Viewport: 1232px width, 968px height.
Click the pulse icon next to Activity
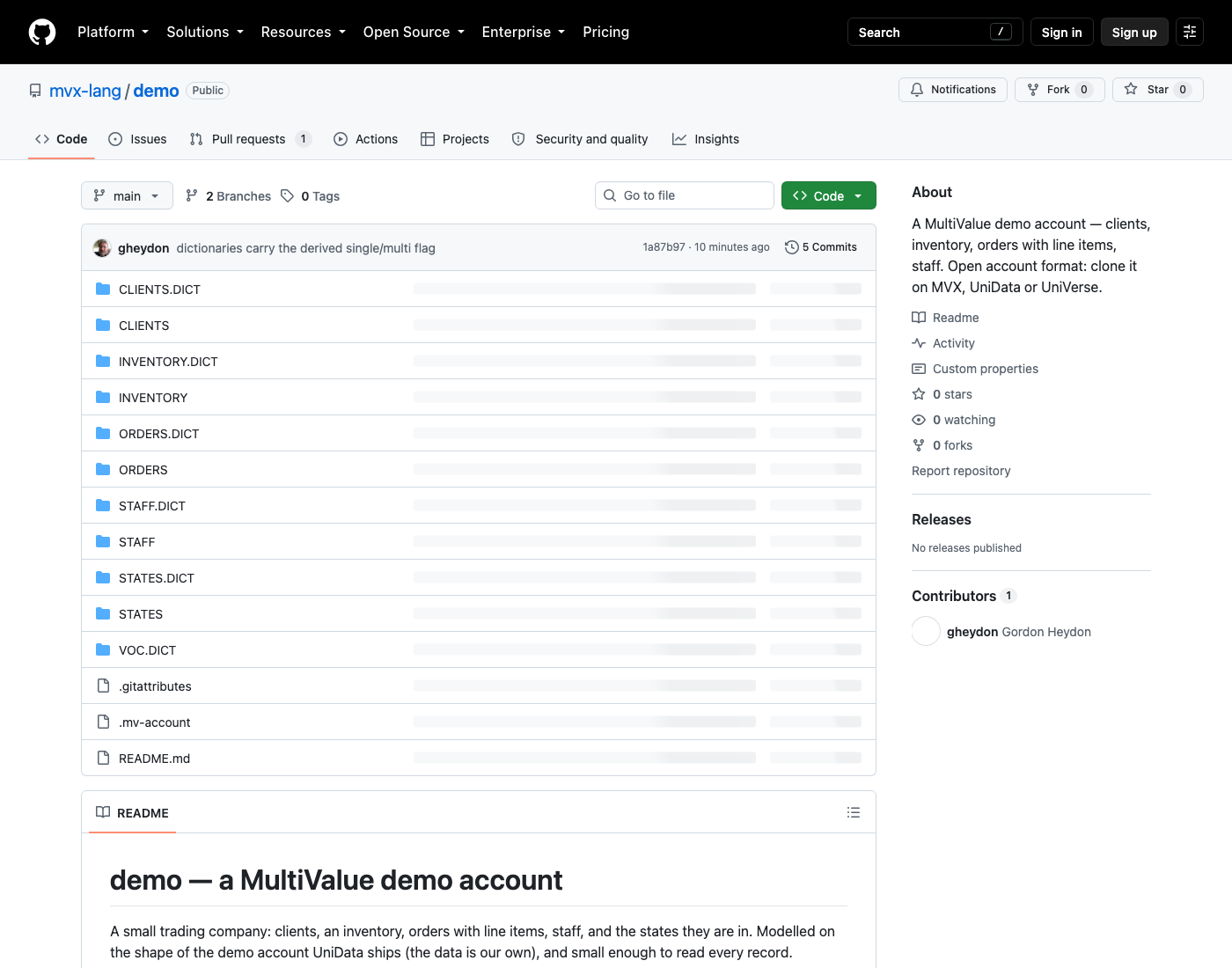click(x=919, y=343)
